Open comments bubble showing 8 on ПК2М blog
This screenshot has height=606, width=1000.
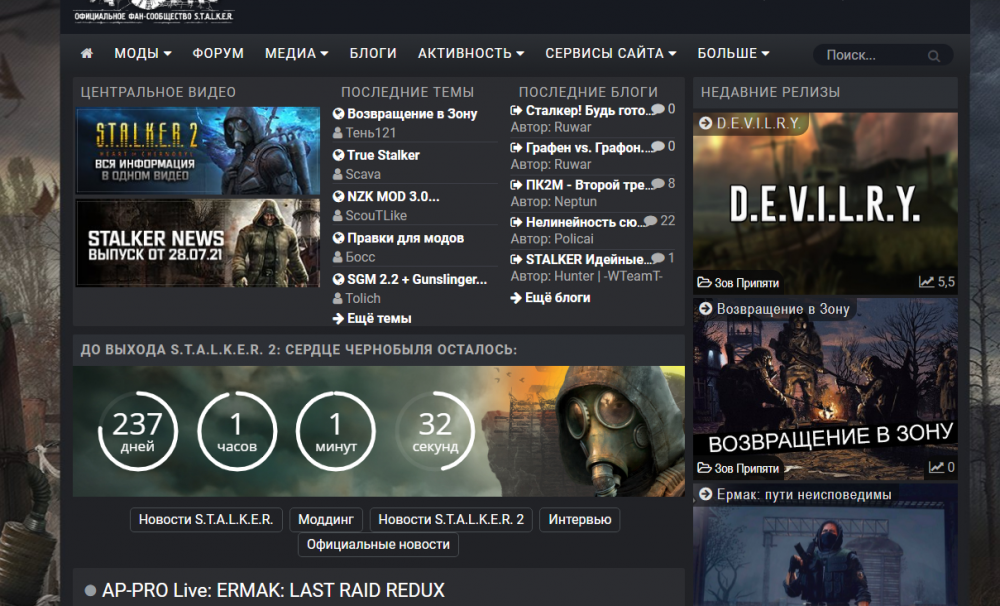point(655,183)
